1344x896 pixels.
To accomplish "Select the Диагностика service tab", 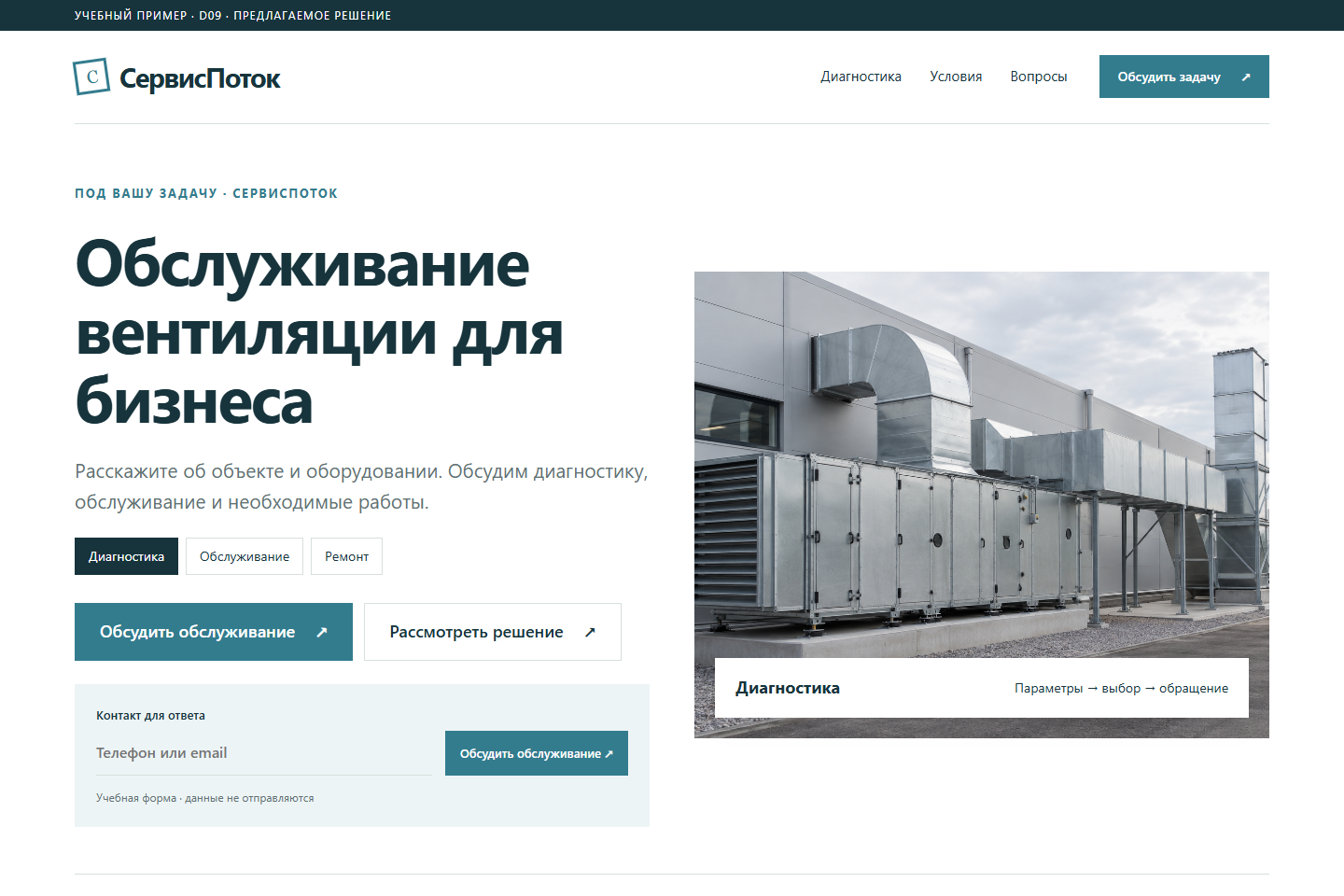I will click(126, 556).
